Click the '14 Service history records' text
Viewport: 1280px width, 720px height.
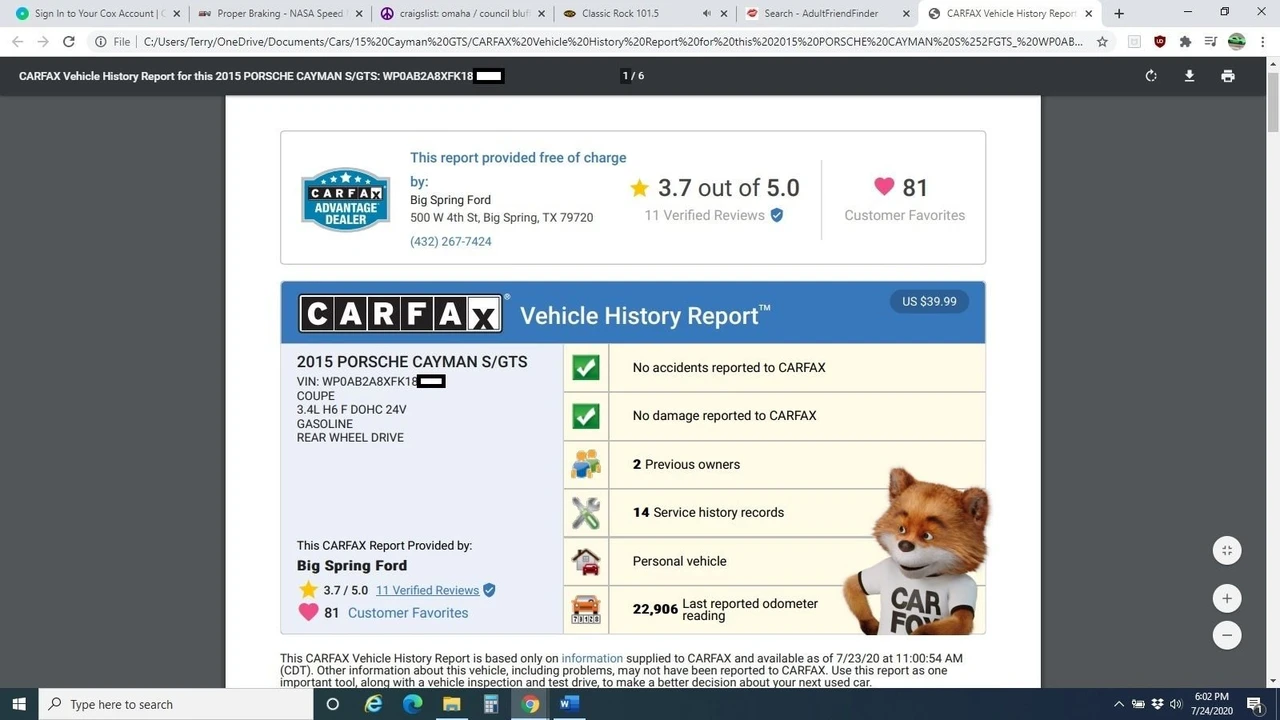(708, 512)
